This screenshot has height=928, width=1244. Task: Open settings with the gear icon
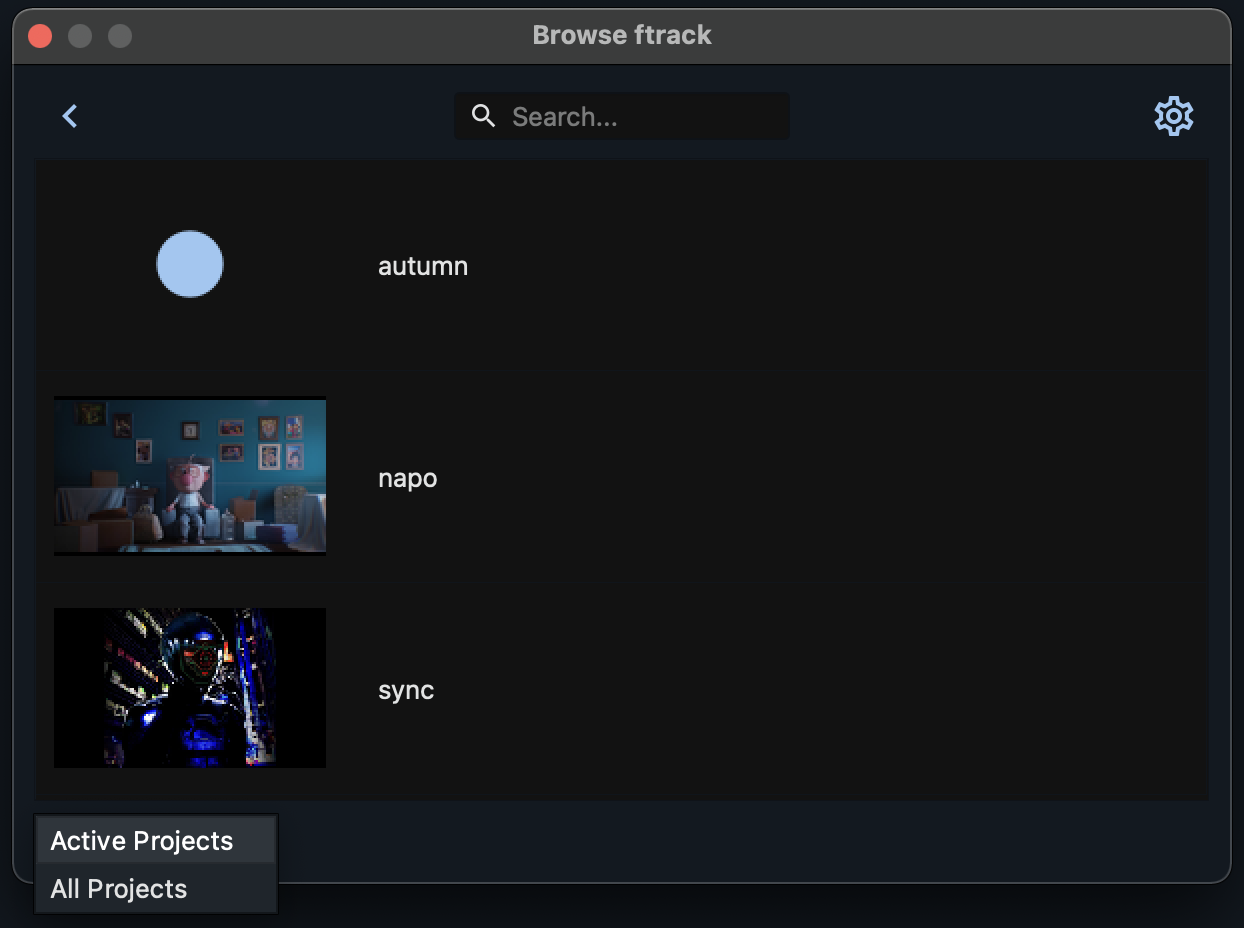click(x=1173, y=116)
